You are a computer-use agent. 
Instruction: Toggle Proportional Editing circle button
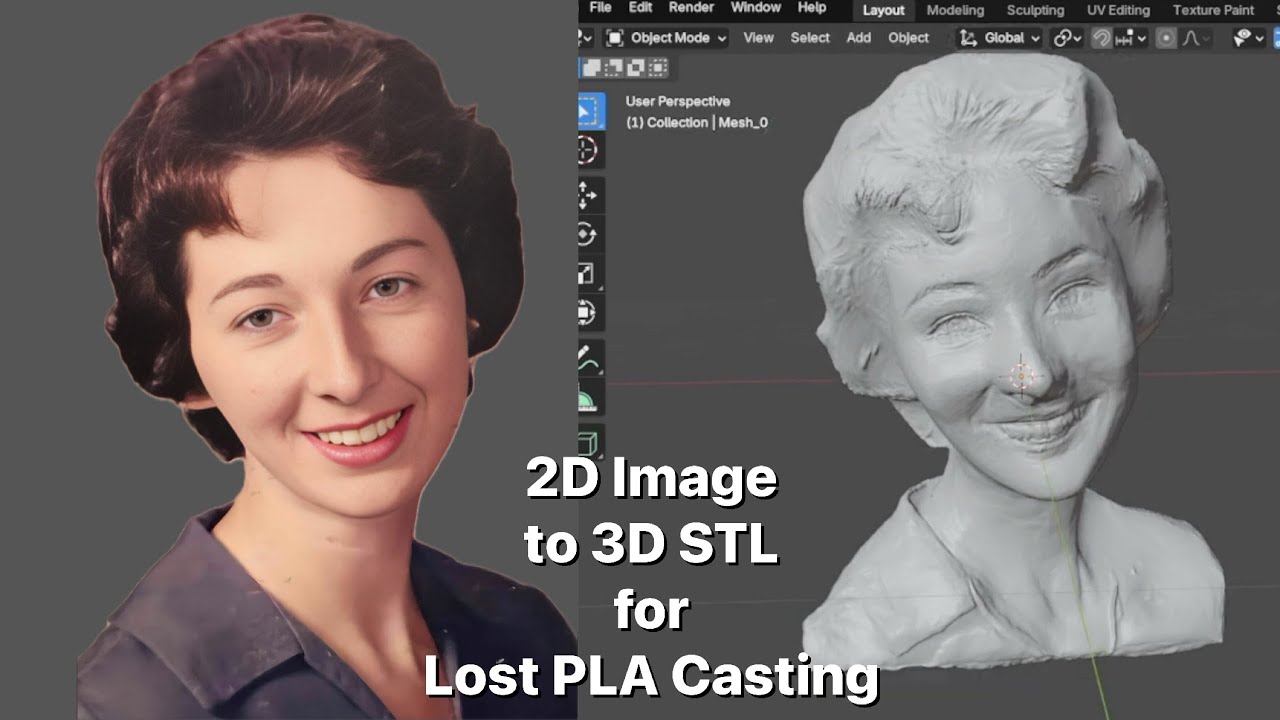[1166, 38]
